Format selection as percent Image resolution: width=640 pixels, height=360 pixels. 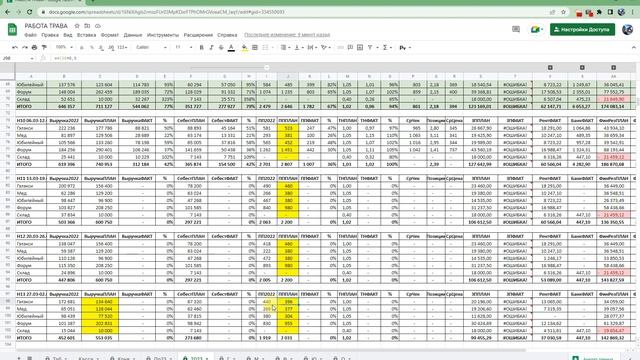[x=91, y=48]
